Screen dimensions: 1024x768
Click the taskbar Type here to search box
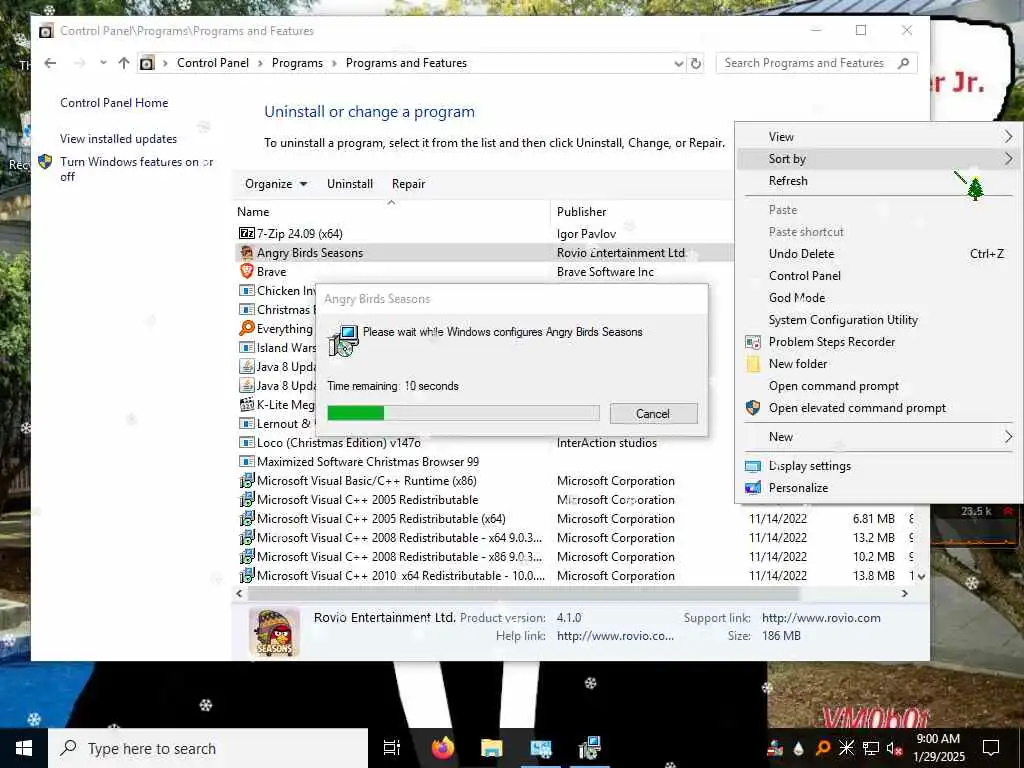click(x=208, y=748)
